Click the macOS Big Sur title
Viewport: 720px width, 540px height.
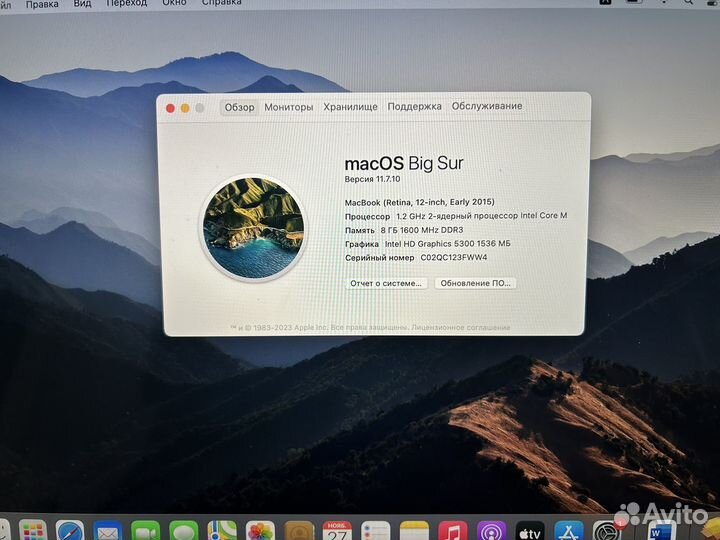[404, 163]
